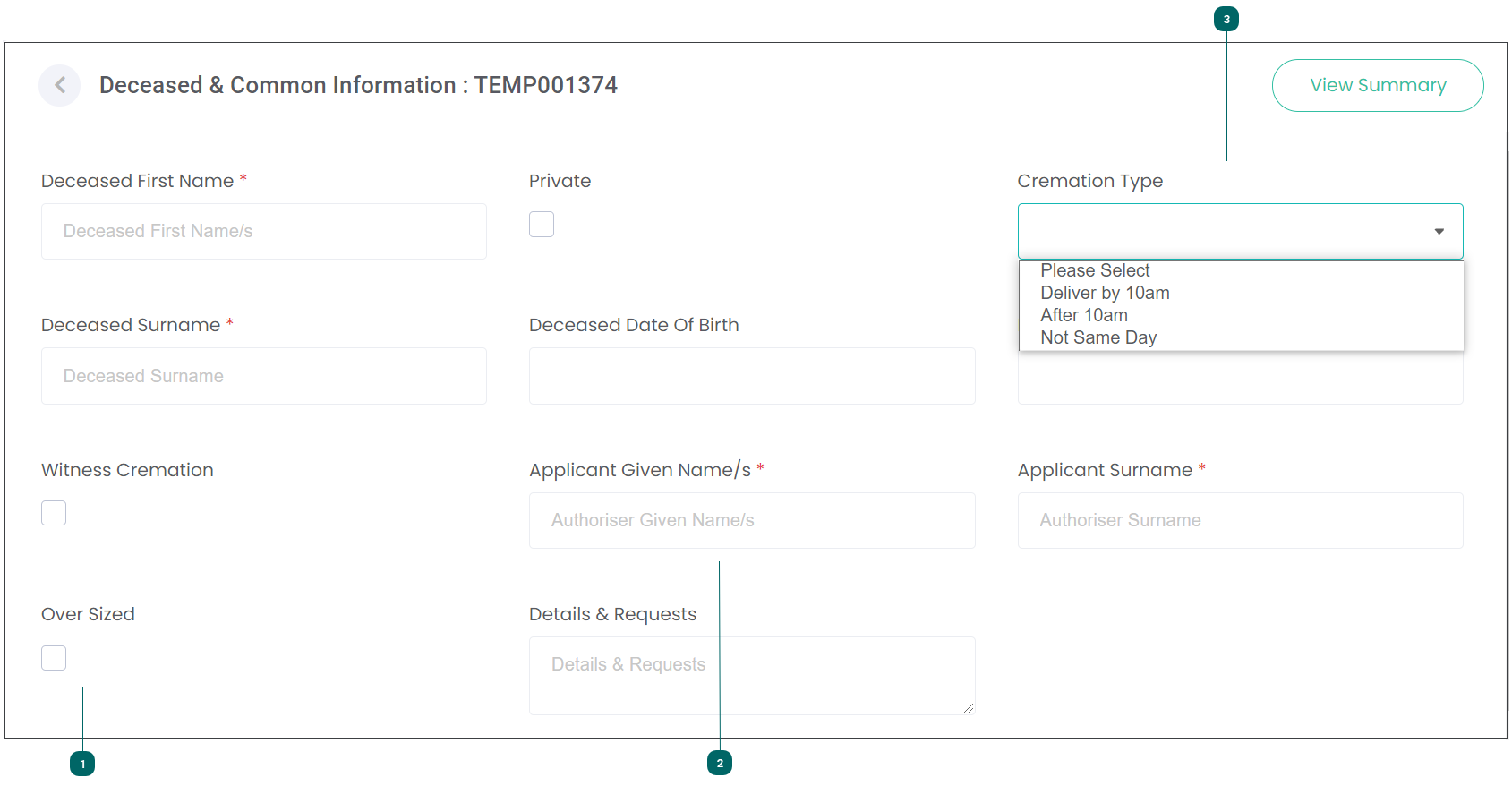Click the 'Cremation Type' label
Screen dimensions: 1512x786
(1090, 181)
